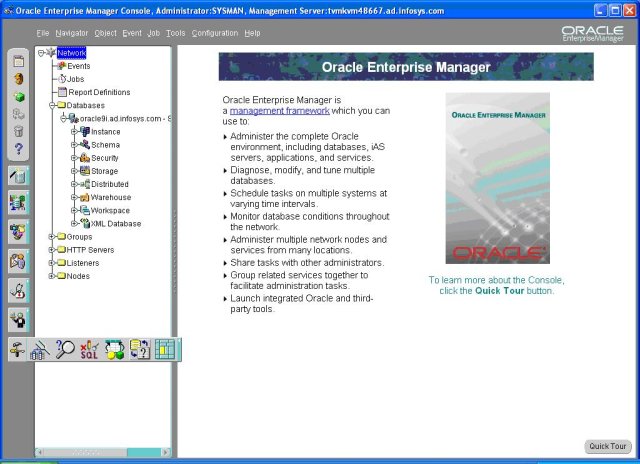The image size is (640, 464).
Task: Click the orange face icon in the side toolbar
Action: coord(19,79)
